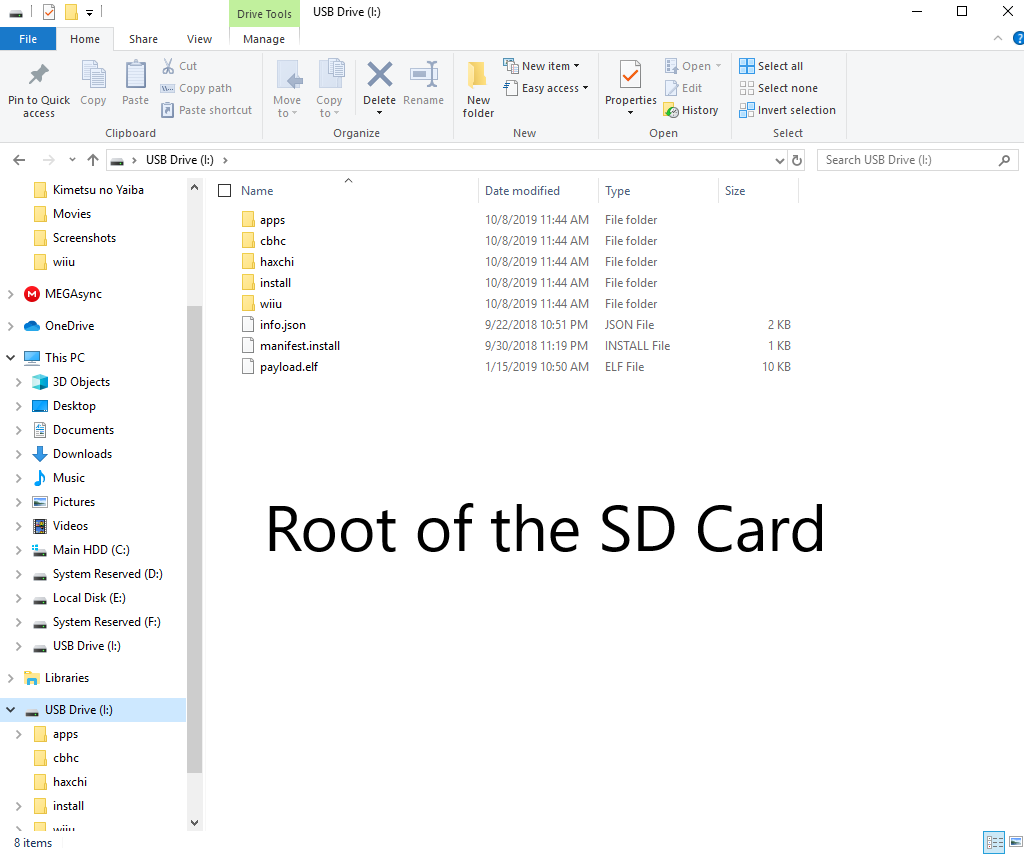Image resolution: width=1024 pixels, height=854 pixels.
Task: Open Libraries in the navigation pane
Action: pos(67,678)
